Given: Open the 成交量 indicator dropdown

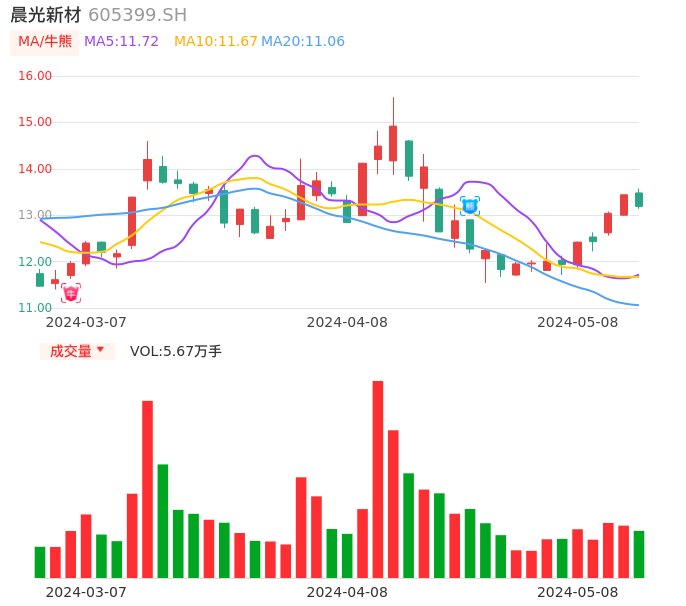Looking at the screenshot, I should coord(77,351).
